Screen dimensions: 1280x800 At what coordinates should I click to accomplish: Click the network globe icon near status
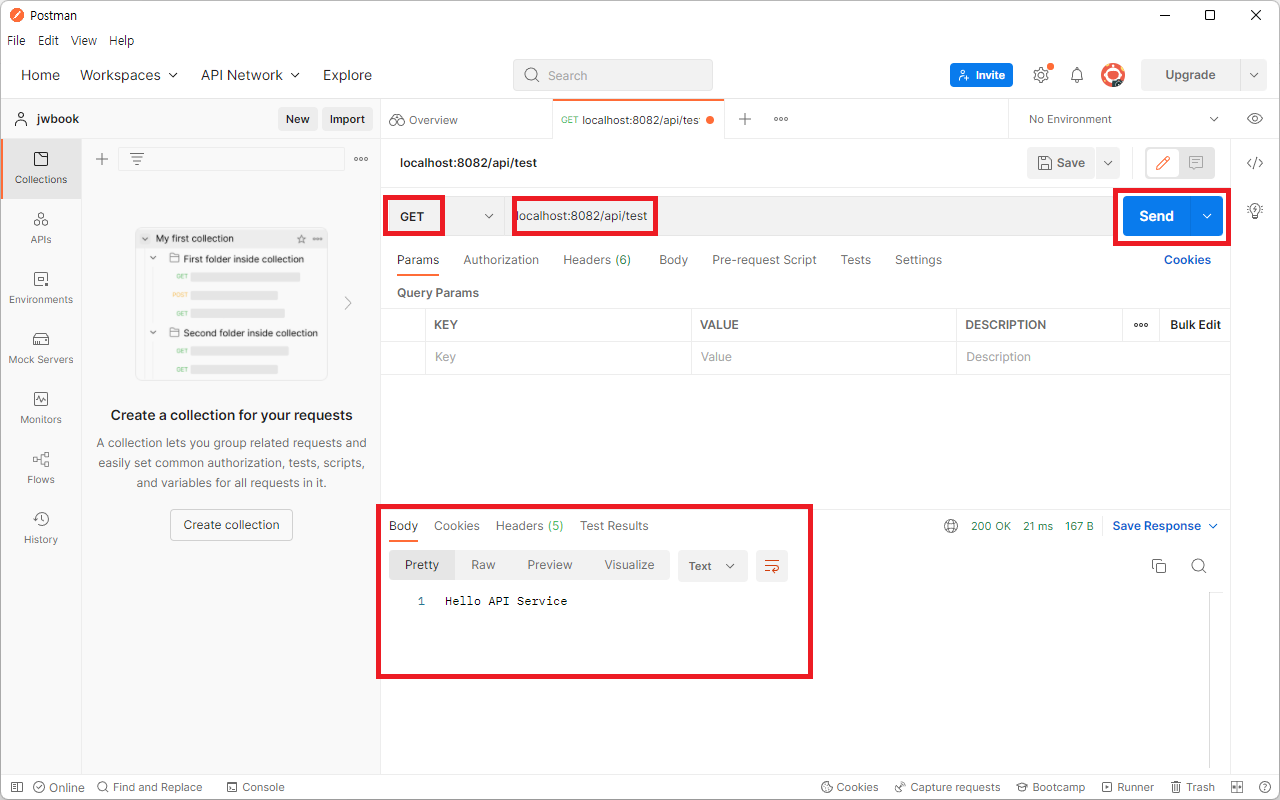[951, 526]
